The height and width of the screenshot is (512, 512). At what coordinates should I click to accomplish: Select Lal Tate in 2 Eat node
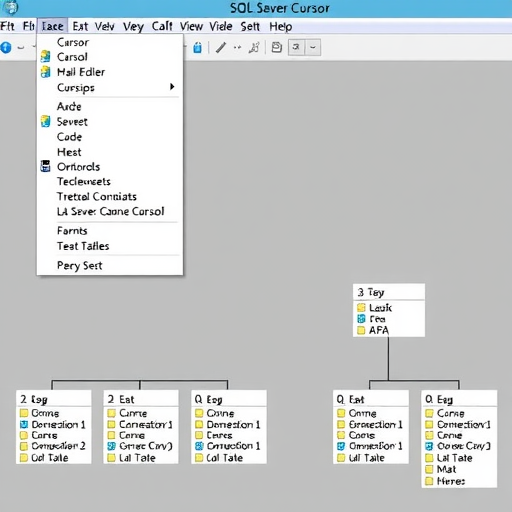pos(137,458)
